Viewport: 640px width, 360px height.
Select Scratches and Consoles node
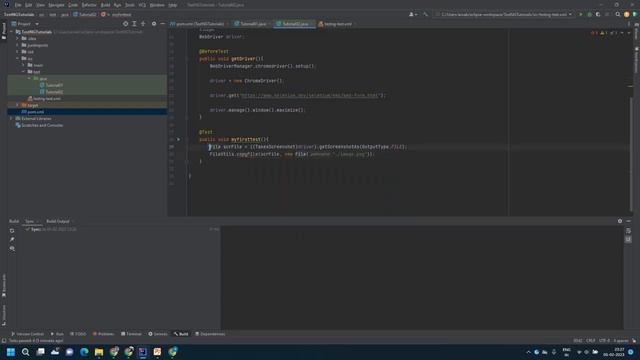pyautogui.click(x=39, y=125)
